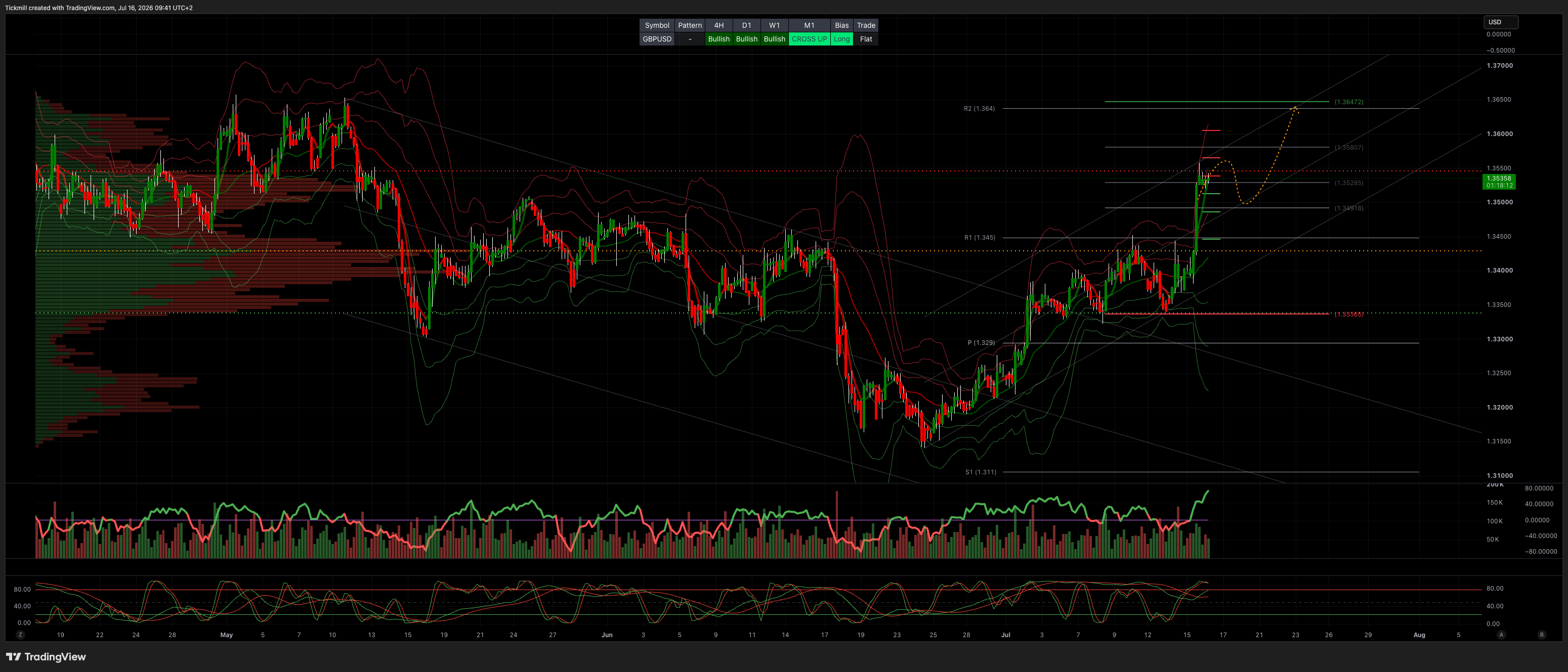The height and width of the screenshot is (672, 1568).
Task: Click the green (1.36472) target level label
Action: (1349, 102)
